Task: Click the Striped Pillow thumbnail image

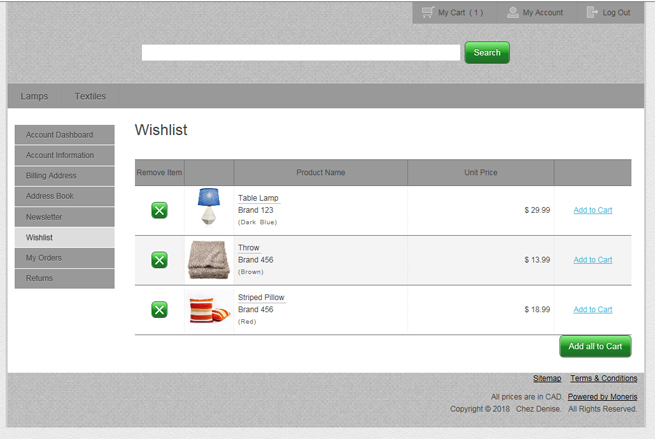Action: [209, 310]
